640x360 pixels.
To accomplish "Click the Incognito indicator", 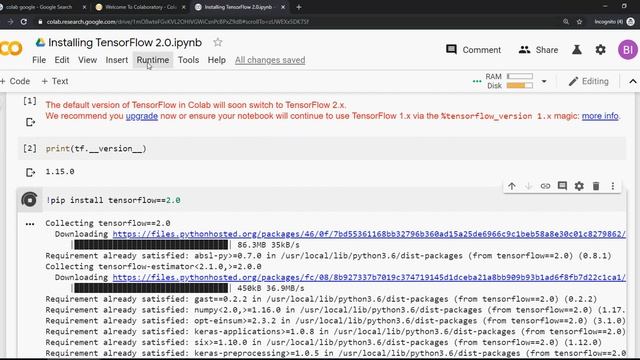I will 614,22.
